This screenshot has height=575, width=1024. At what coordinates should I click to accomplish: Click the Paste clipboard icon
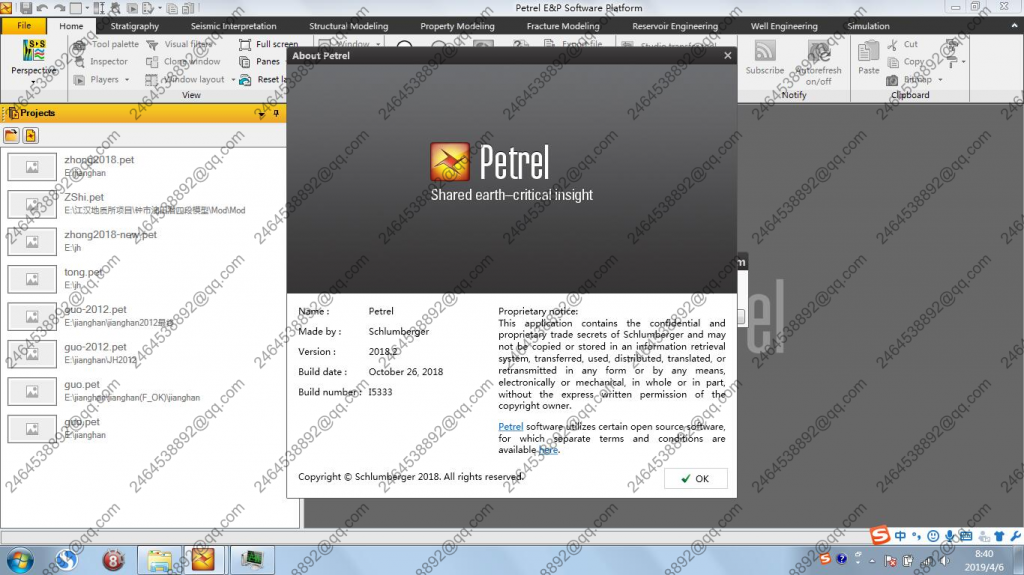click(869, 52)
